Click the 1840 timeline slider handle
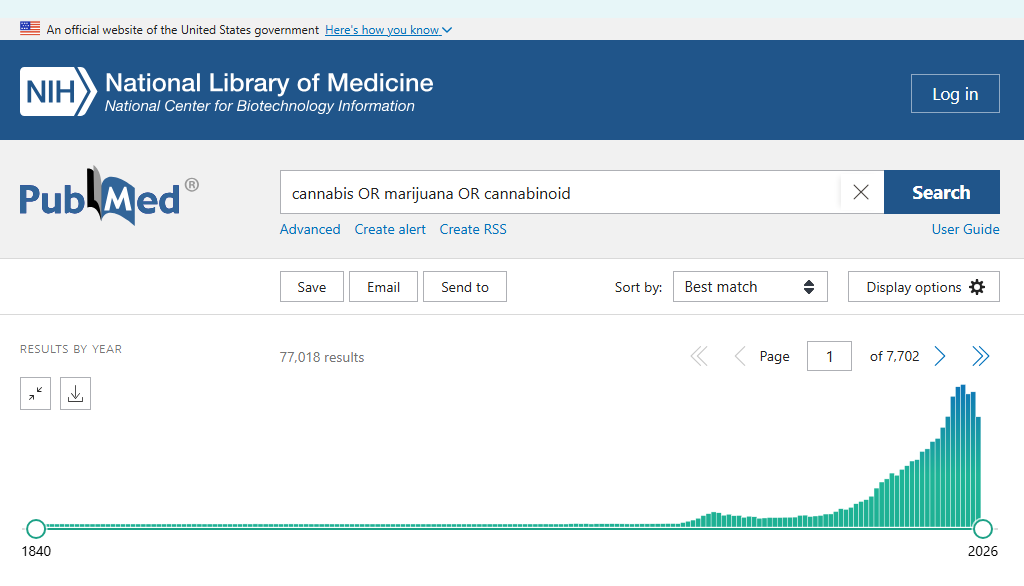1024x586 pixels. [36, 528]
